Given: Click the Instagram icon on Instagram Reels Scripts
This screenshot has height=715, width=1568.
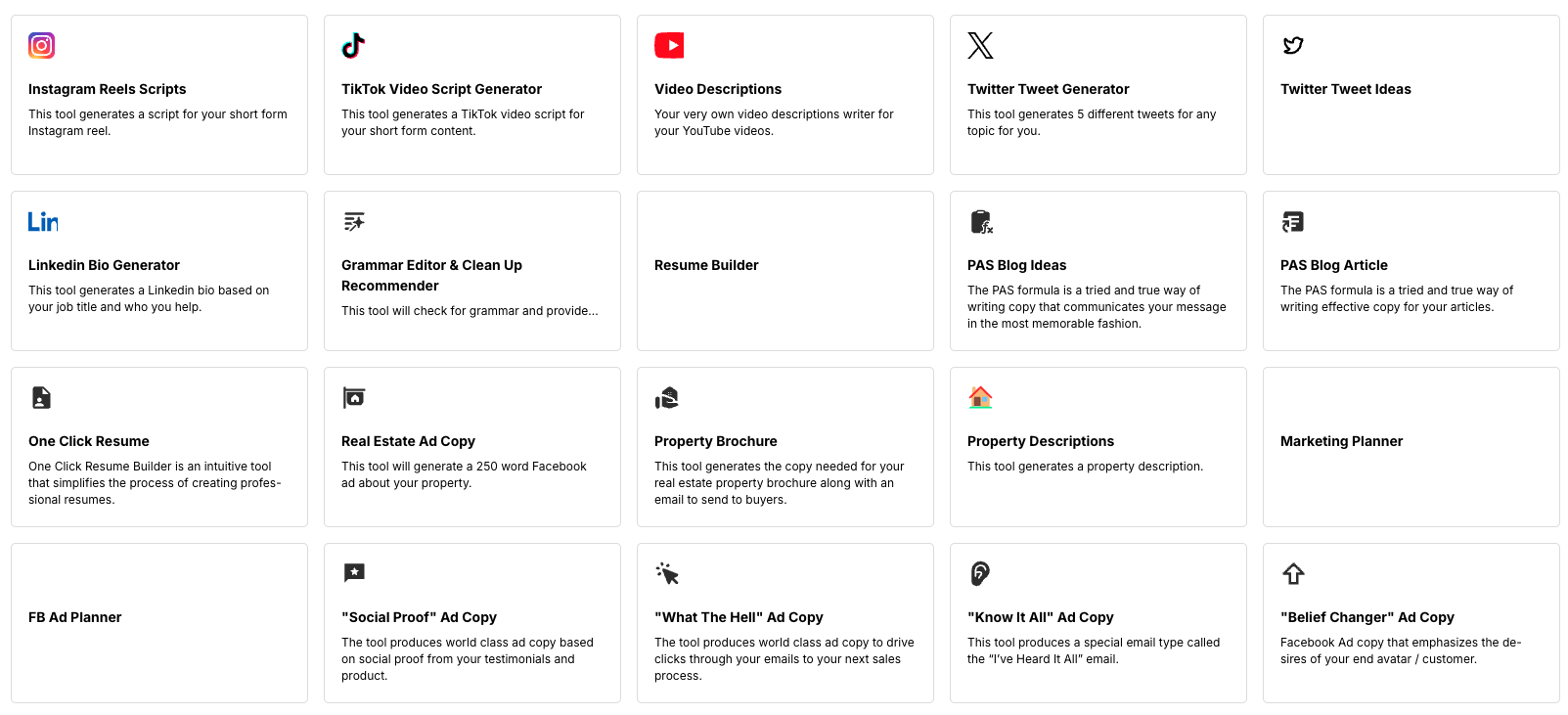Looking at the screenshot, I should [x=41, y=45].
